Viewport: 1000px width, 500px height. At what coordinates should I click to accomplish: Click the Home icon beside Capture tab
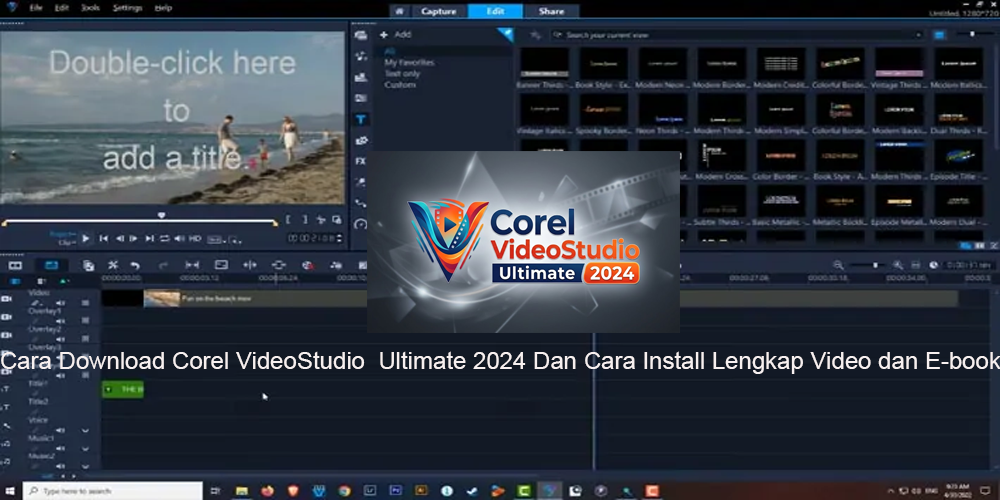point(399,11)
